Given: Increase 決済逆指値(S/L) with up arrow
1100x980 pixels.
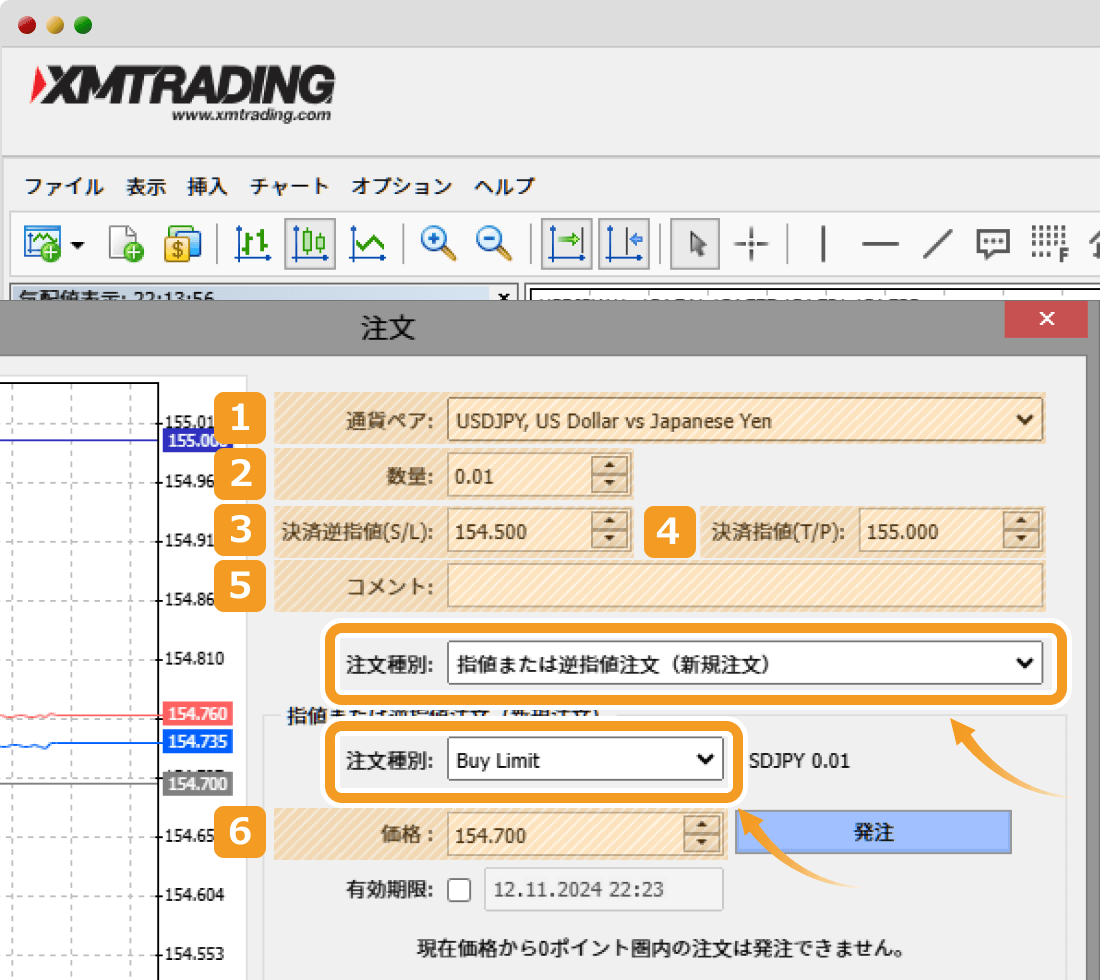Looking at the screenshot, I should (609, 520).
